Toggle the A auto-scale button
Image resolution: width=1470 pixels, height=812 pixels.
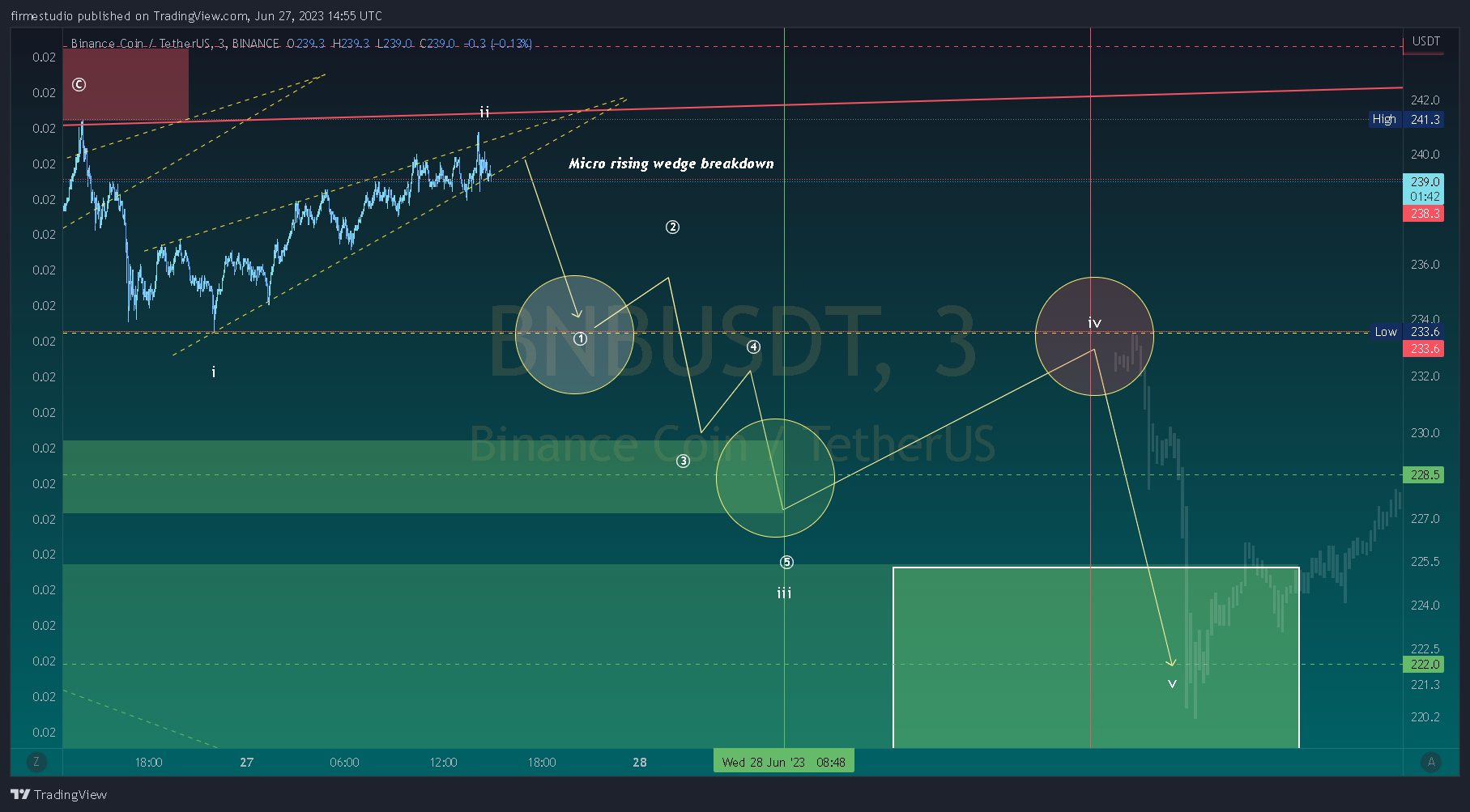1431,762
